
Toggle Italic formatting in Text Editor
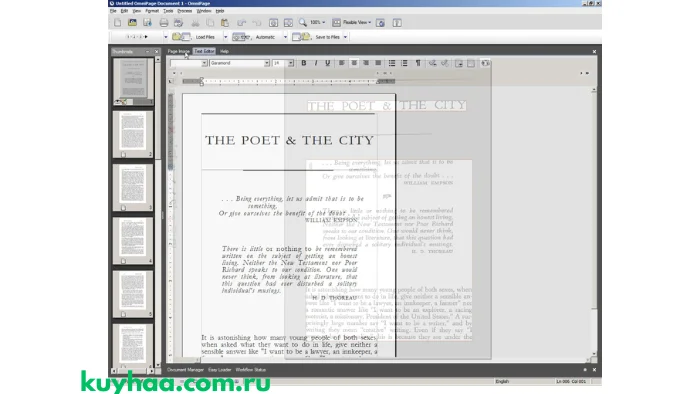click(x=316, y=63)
